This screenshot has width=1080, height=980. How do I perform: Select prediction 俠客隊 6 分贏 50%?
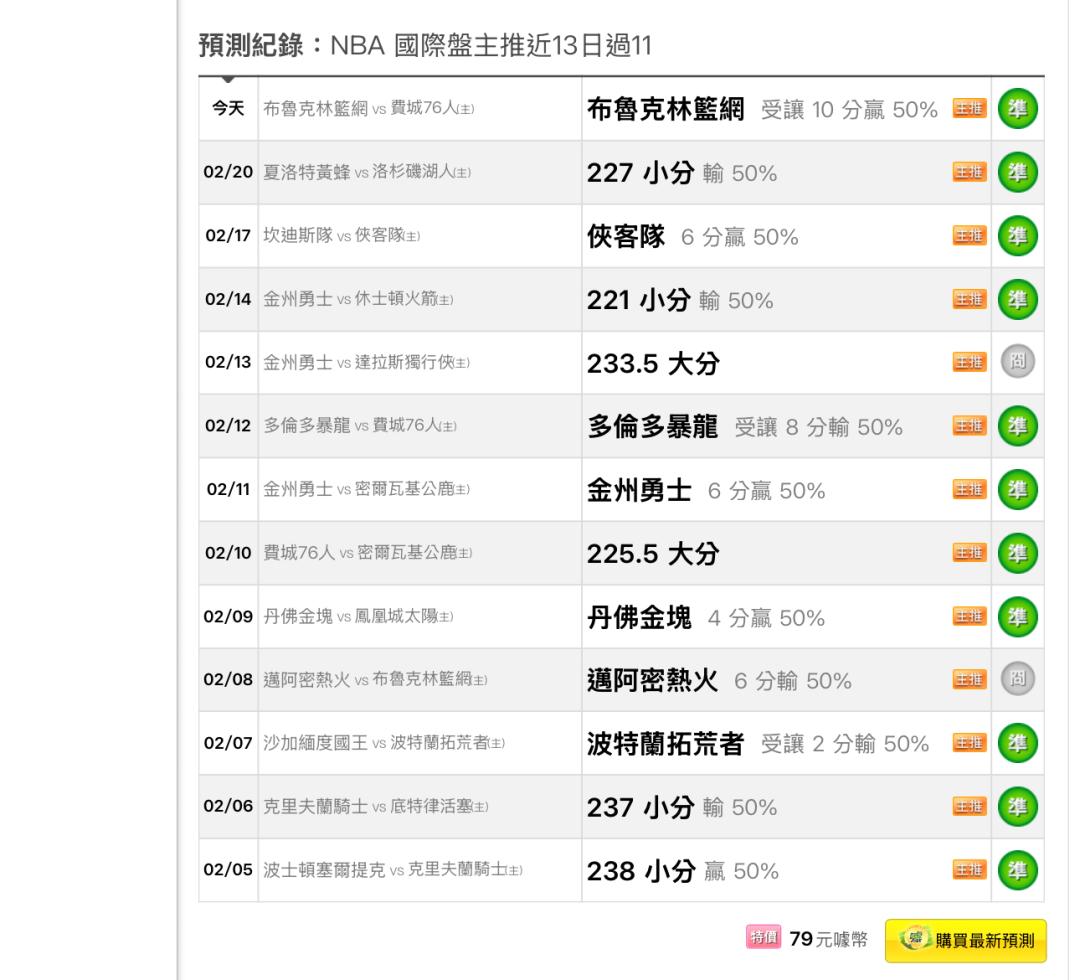coord(692,237)
